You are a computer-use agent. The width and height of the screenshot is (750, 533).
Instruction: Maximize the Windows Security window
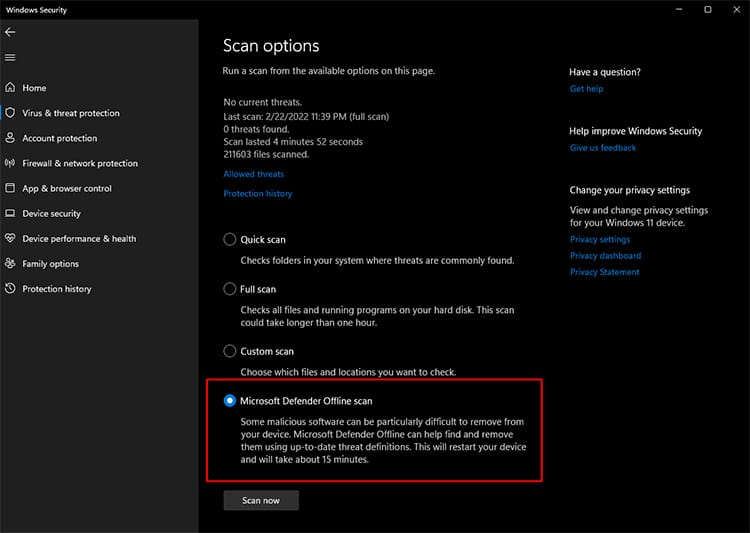tap(708, 10)
